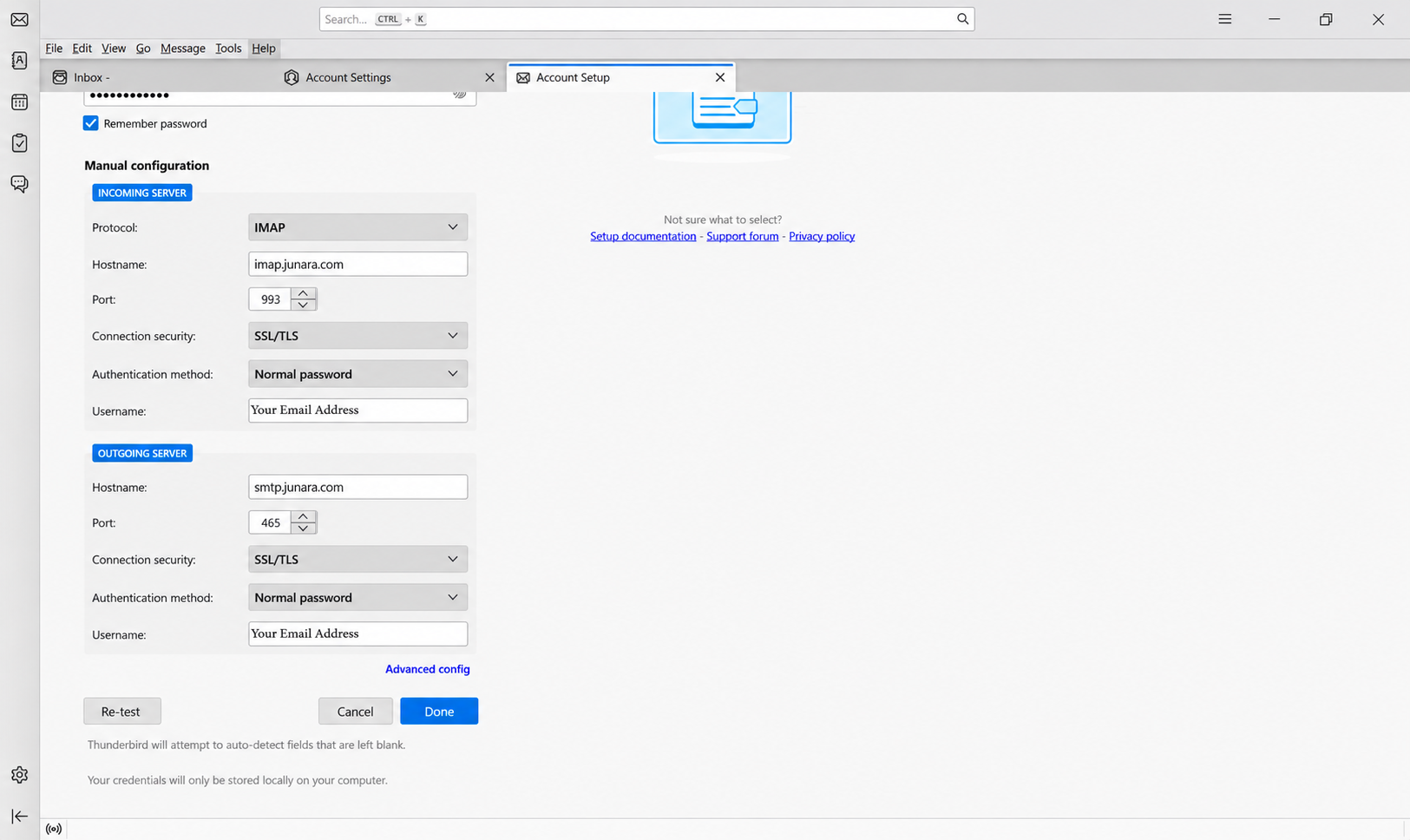The height and width of the screenshot is (840, 1410).
Task: Increase the incoming port 993 value
Action: [304, 293]
